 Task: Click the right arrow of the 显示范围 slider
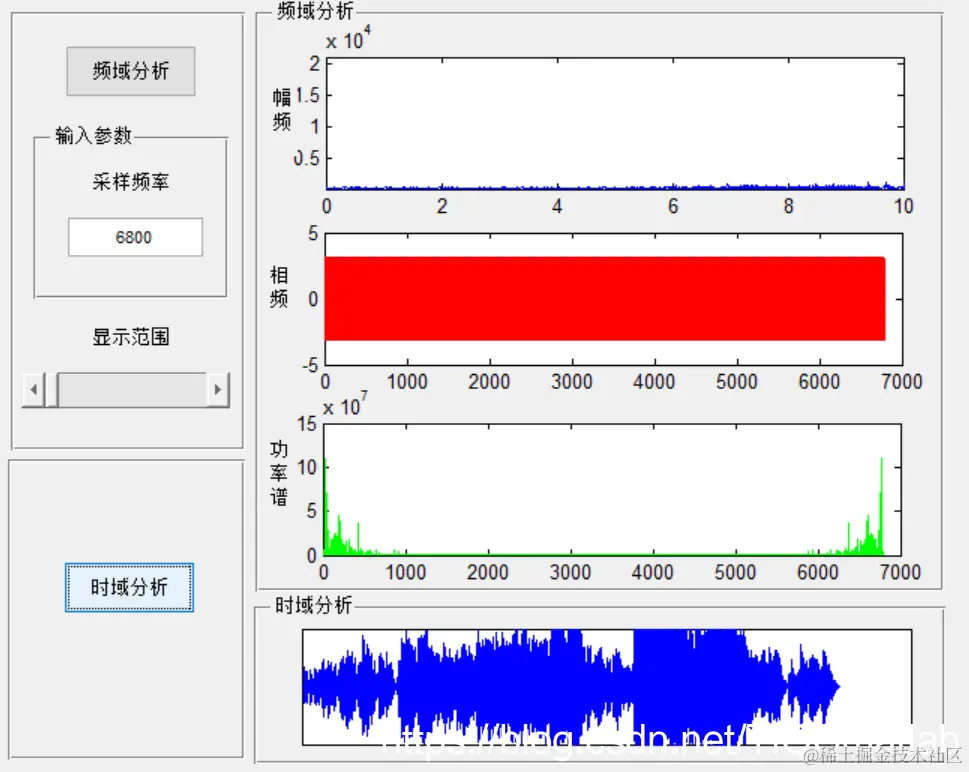(218, 389)
